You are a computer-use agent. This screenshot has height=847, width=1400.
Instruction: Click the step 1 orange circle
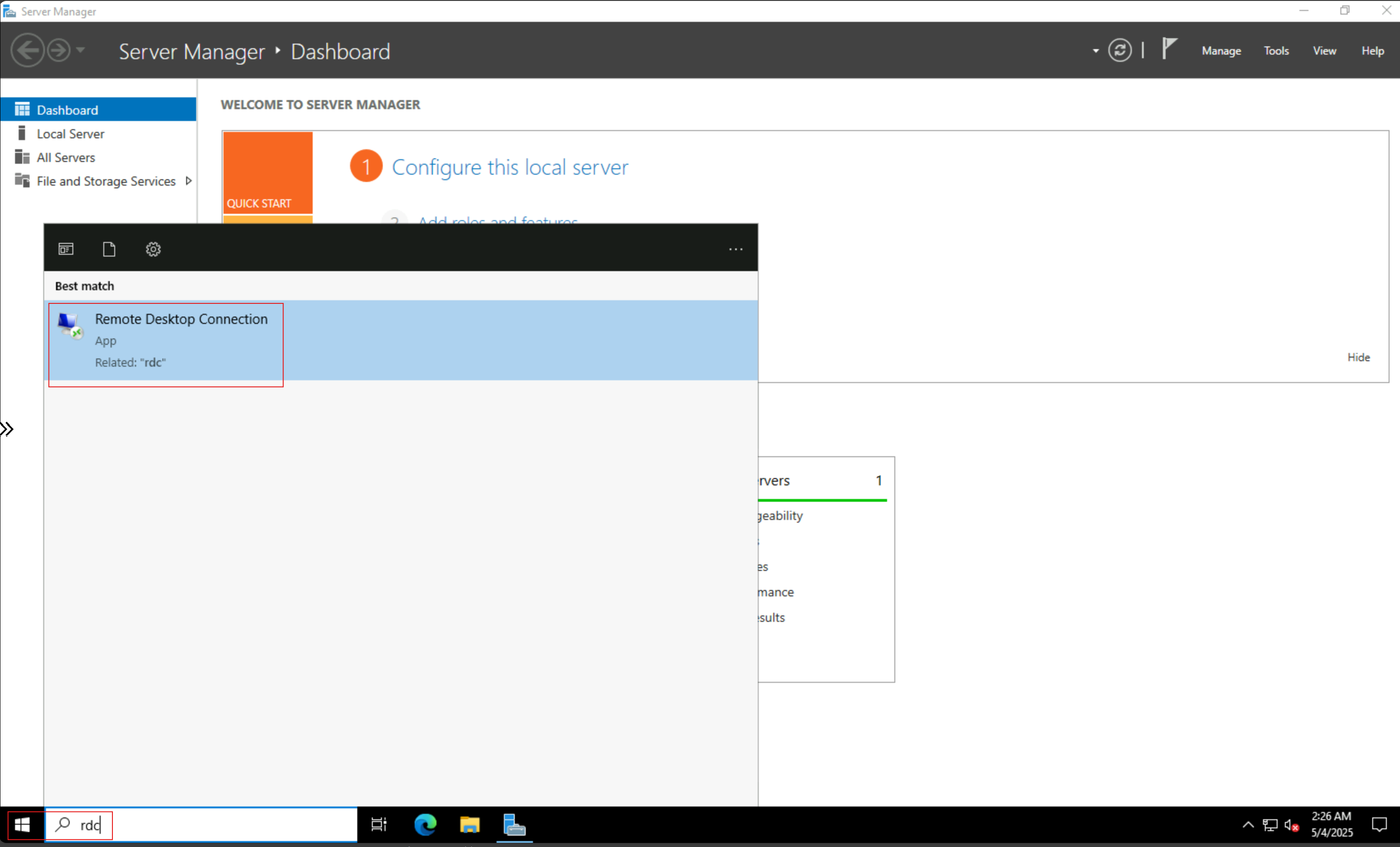click(x=366, y=166)
